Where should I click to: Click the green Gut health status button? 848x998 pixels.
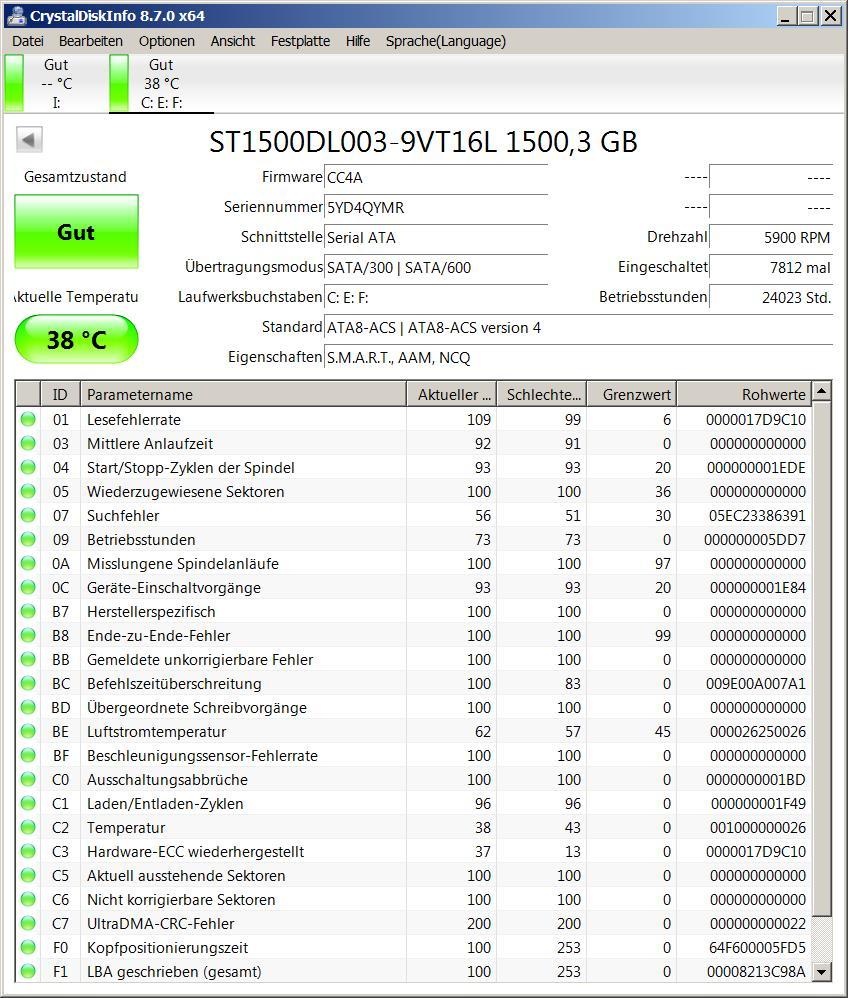[76, 232]
